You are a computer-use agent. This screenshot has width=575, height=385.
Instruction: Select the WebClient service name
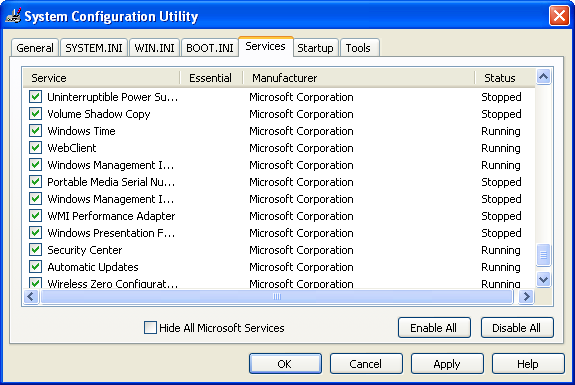[72, 148]
